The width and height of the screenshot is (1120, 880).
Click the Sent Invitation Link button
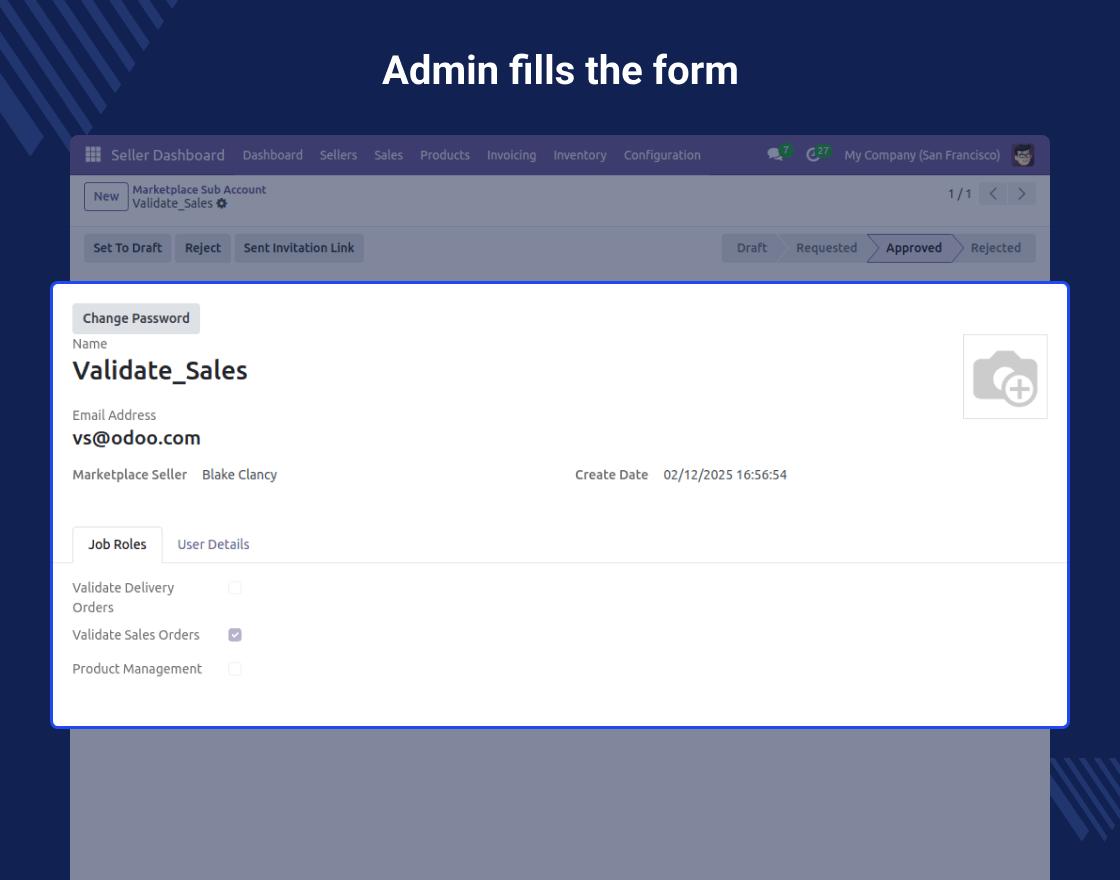299,248
